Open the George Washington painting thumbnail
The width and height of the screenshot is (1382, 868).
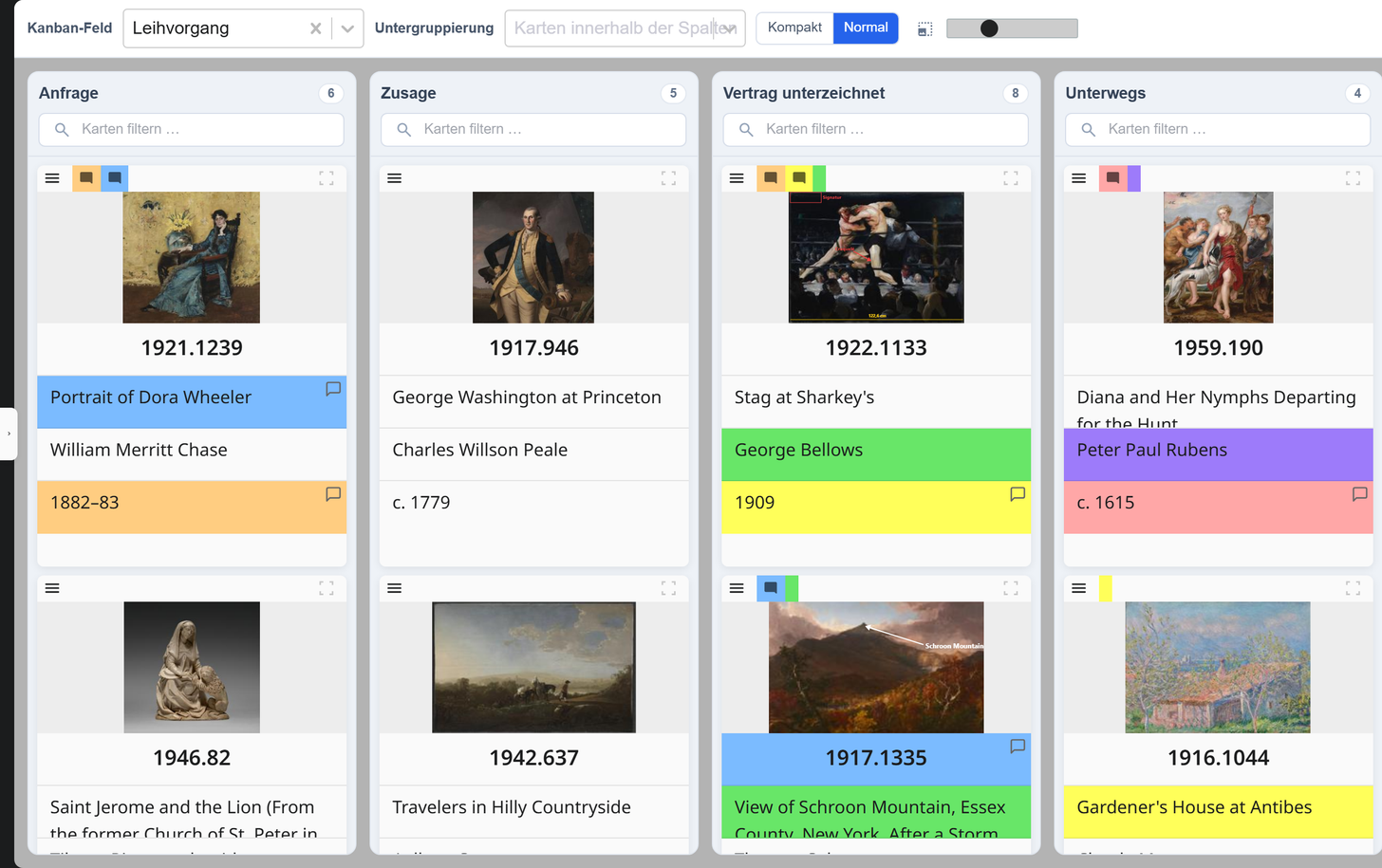[533, 257]
